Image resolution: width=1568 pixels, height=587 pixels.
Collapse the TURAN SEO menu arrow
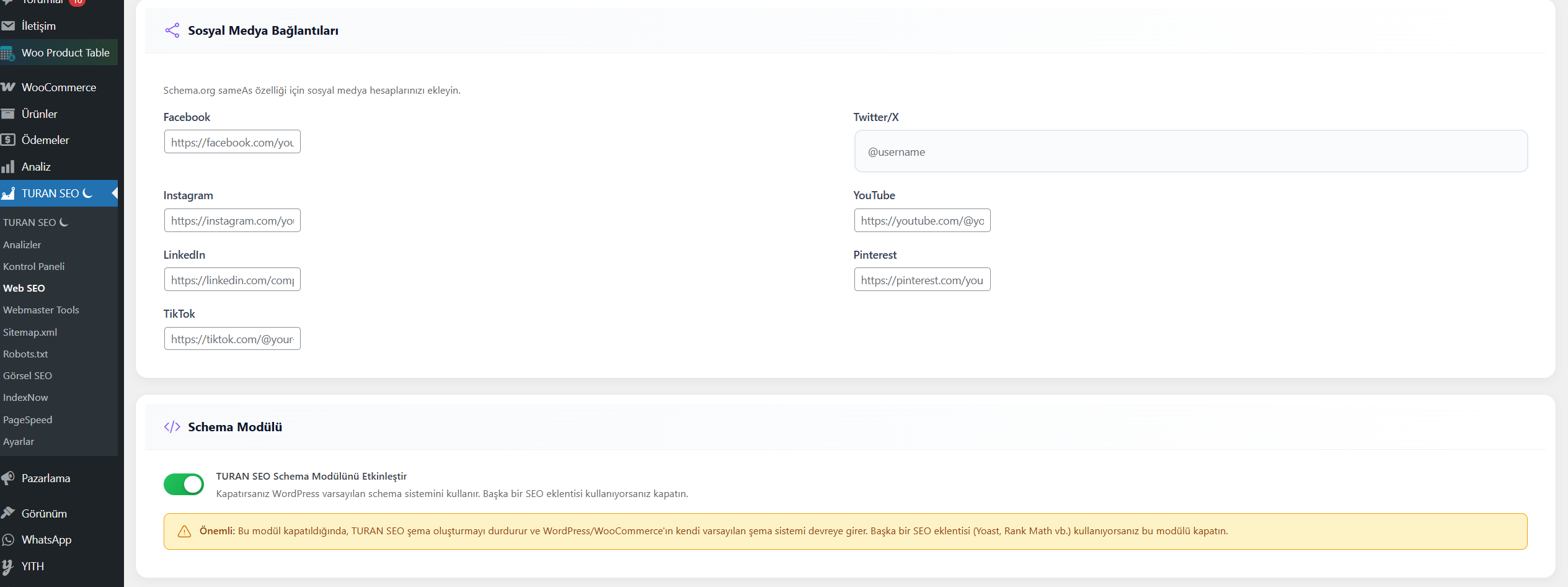(114, 194)
